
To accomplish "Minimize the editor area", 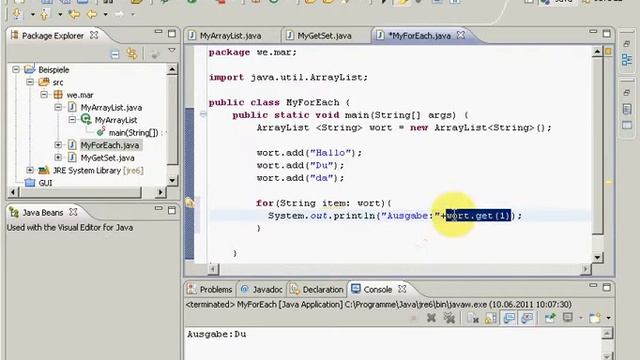I will point(593,32).
